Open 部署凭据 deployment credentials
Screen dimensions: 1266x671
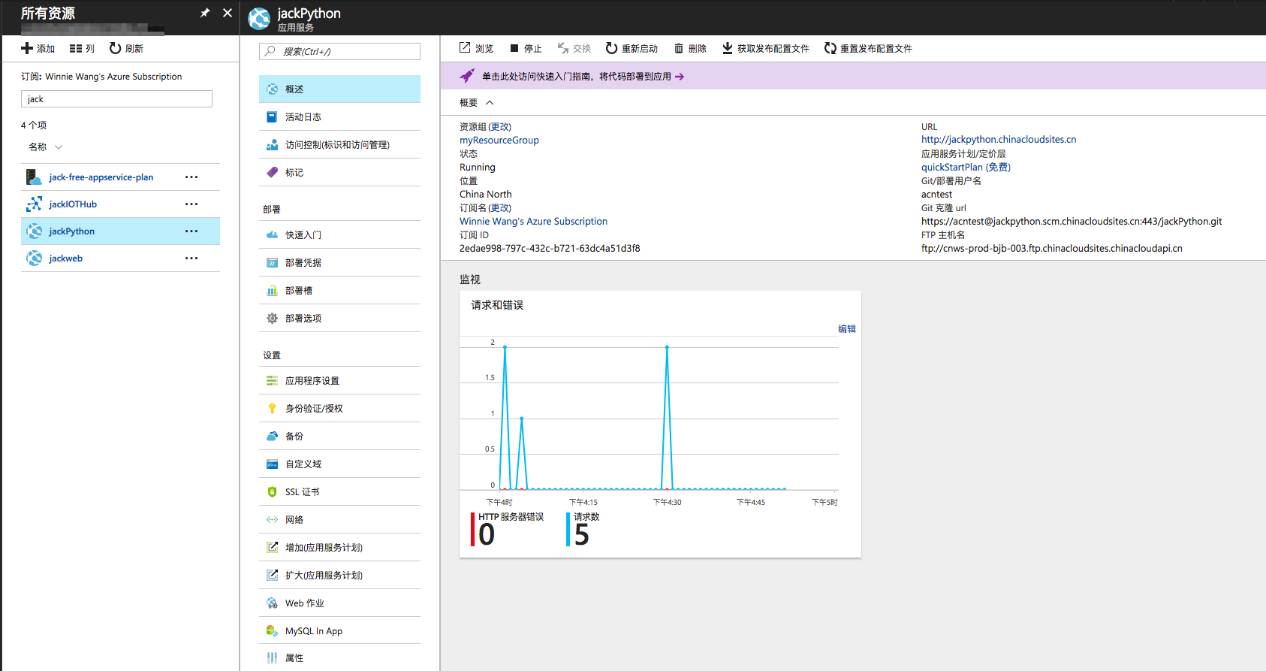[x=340, y=263]
